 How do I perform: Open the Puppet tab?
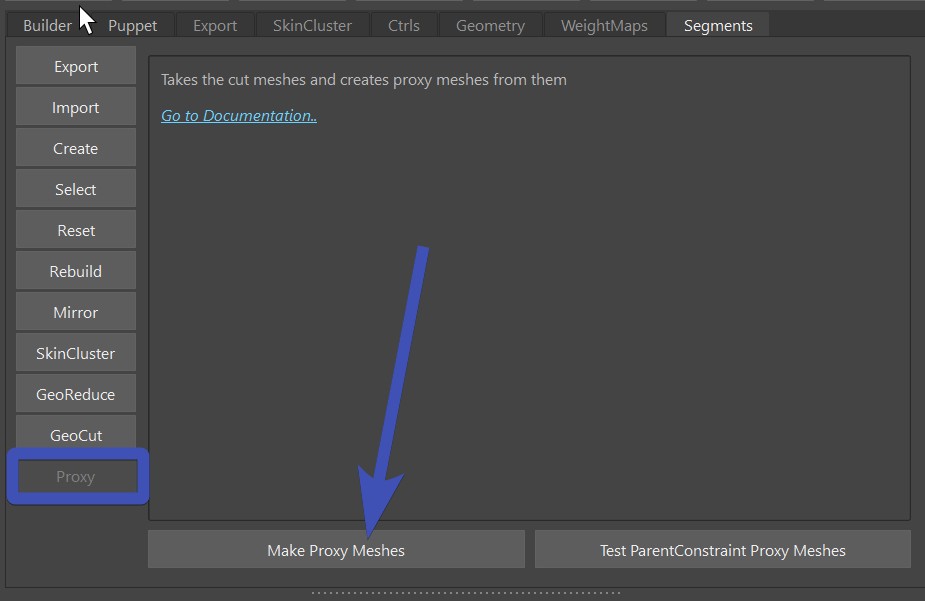[x=133, y=26]
